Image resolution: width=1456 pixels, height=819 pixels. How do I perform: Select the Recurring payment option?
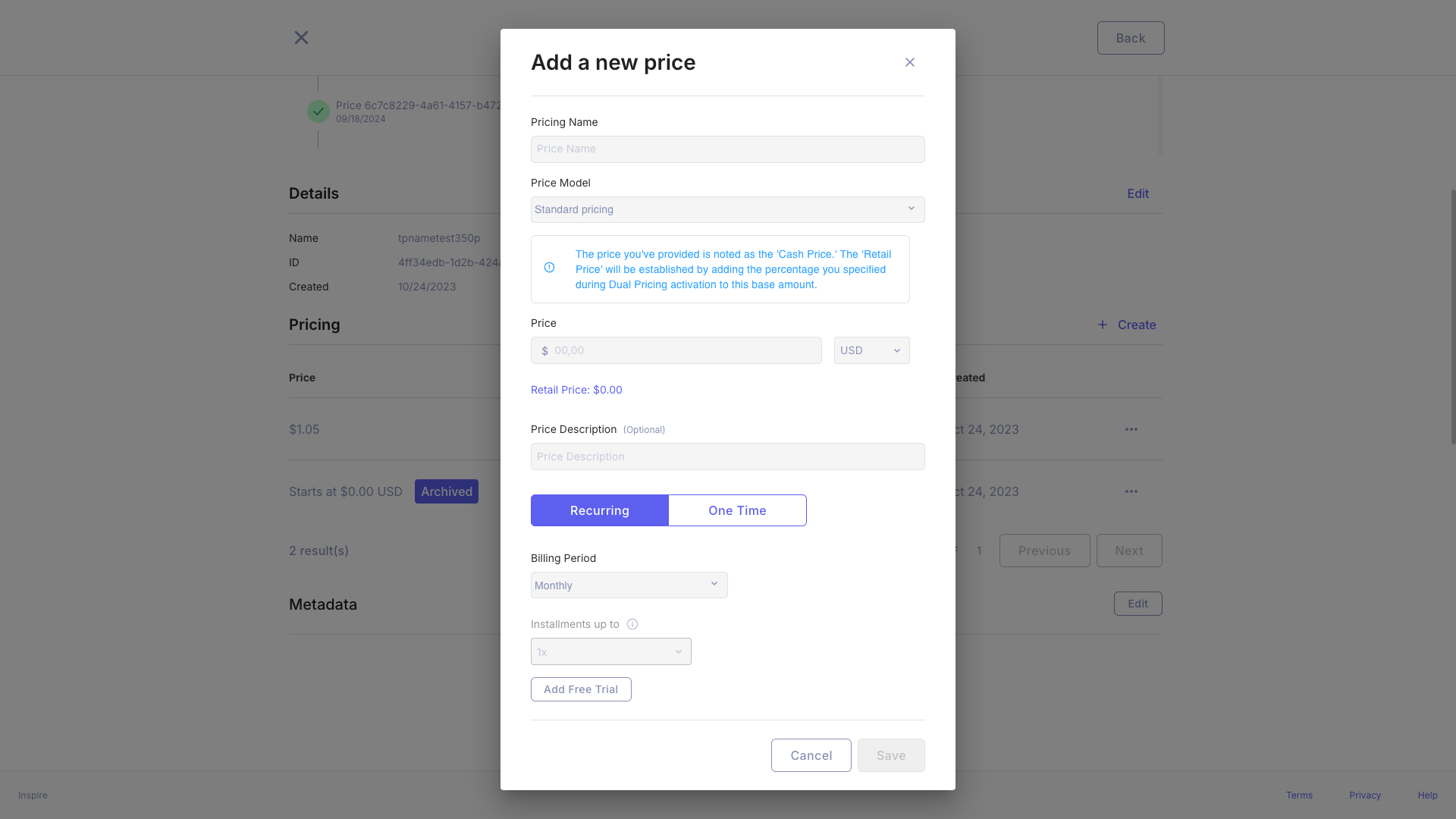pos(600,510)
